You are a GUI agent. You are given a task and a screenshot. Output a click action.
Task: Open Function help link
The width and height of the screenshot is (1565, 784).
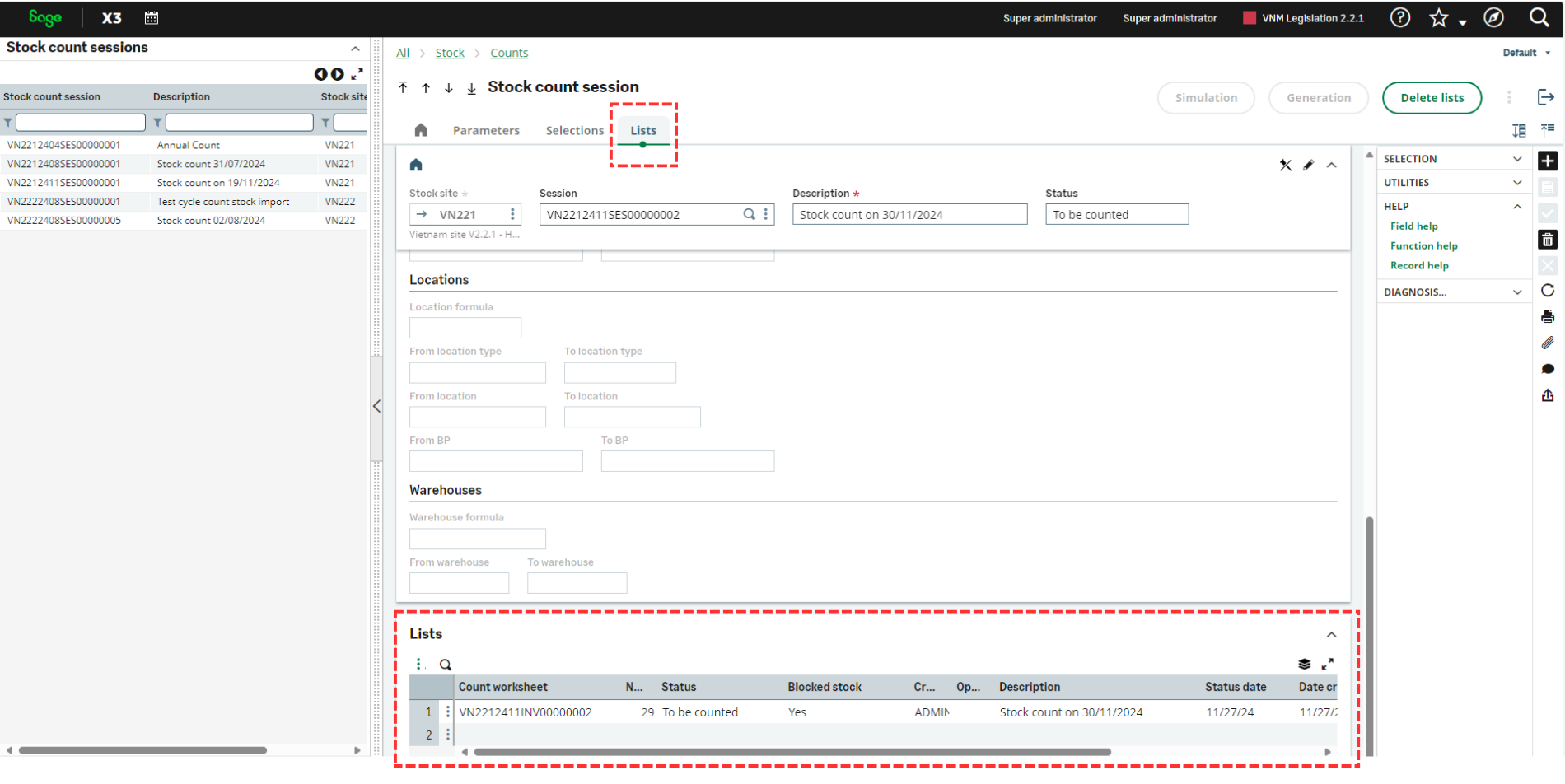point(1423,246)
